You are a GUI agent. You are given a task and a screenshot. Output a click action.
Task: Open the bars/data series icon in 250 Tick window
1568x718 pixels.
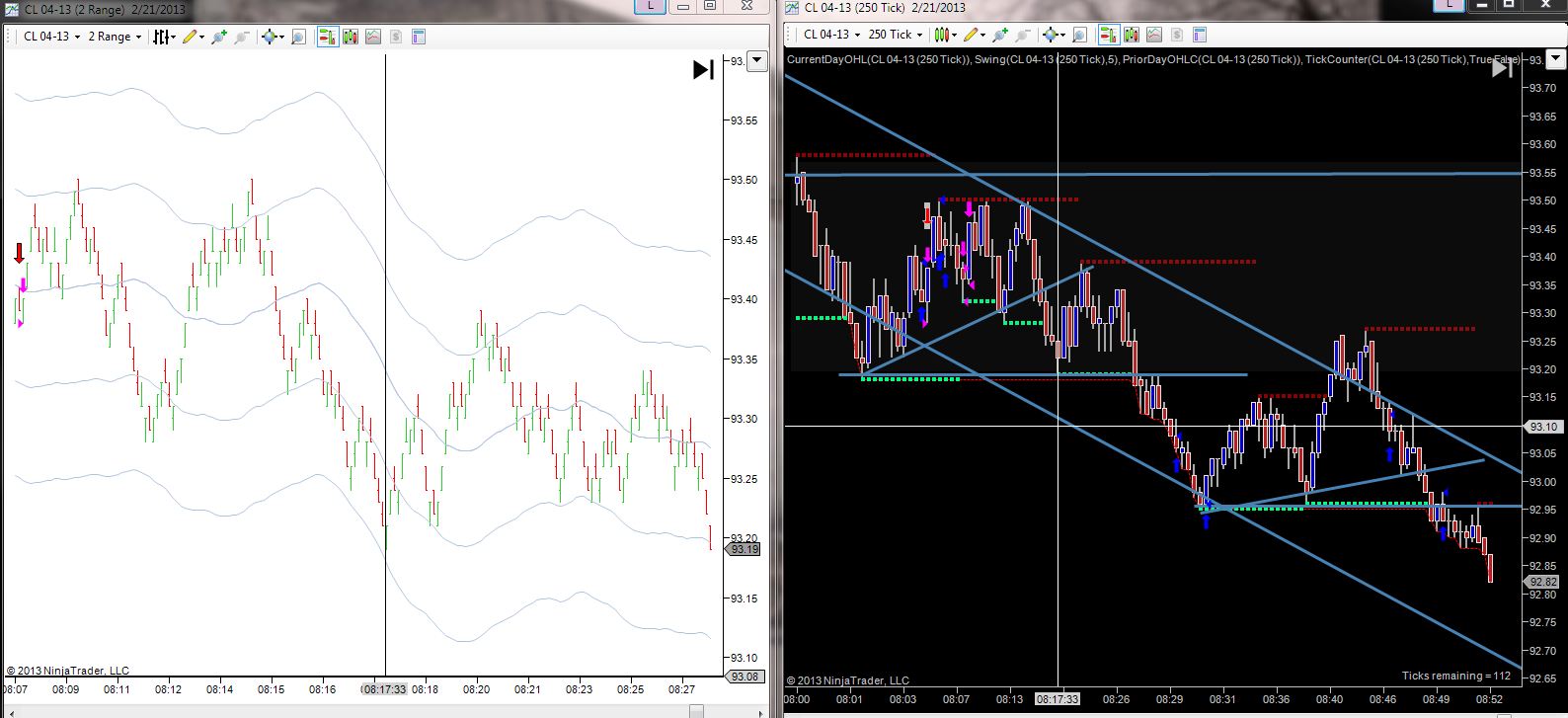coord(1132,35)
